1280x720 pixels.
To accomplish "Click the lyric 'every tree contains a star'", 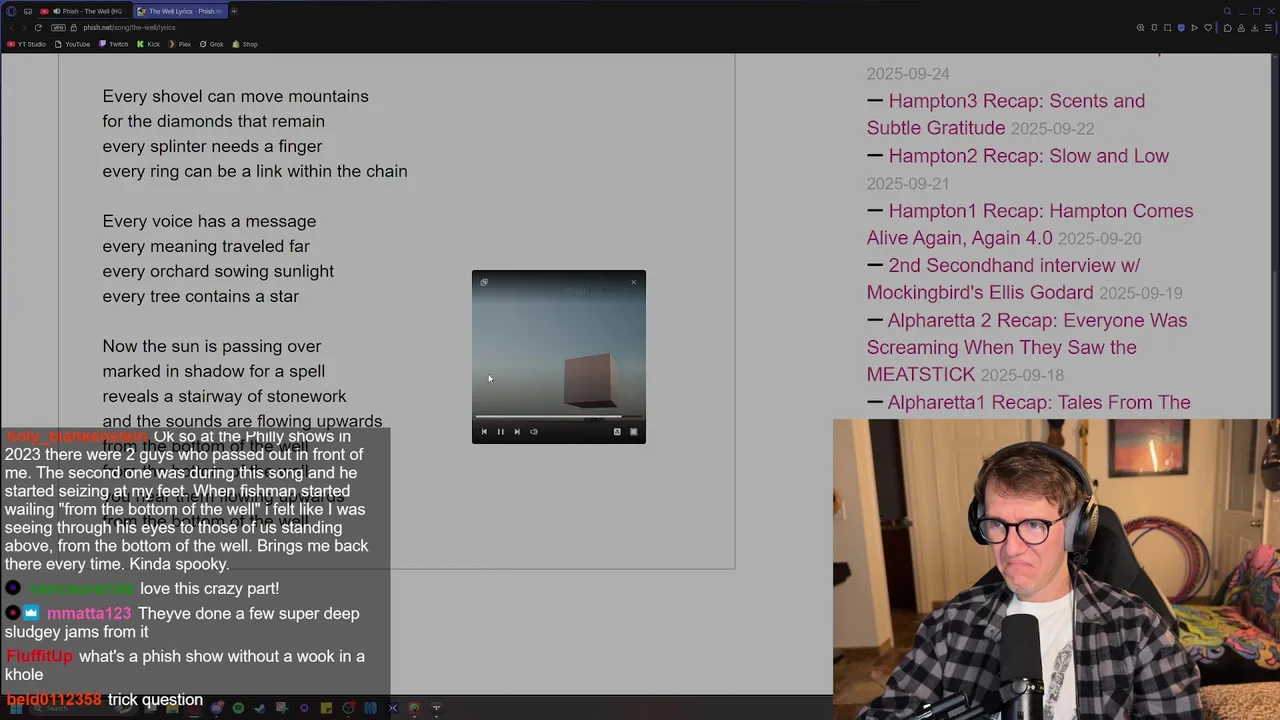I will coord(200,296).
